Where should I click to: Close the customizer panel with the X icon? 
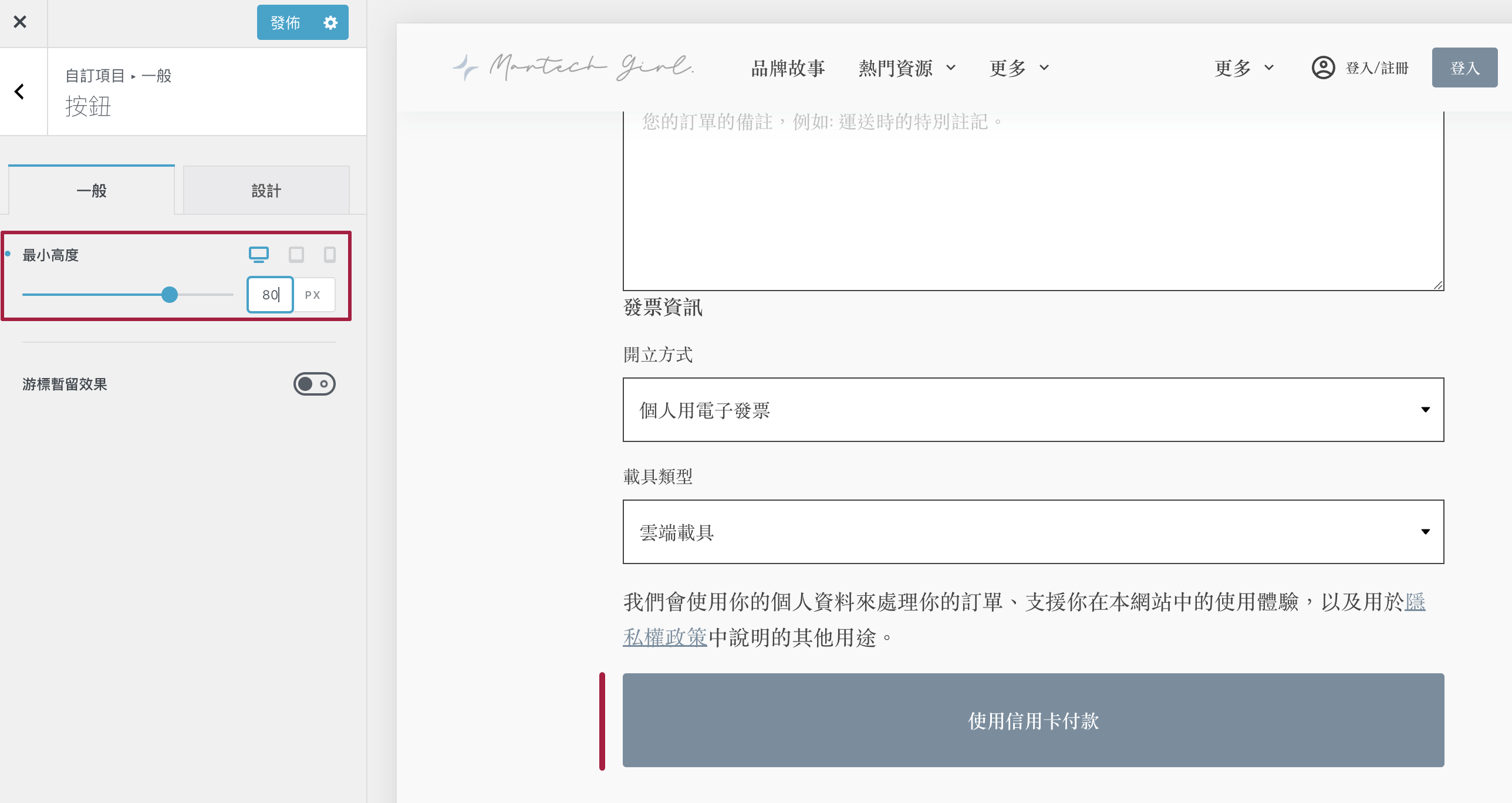pos(20,22)
